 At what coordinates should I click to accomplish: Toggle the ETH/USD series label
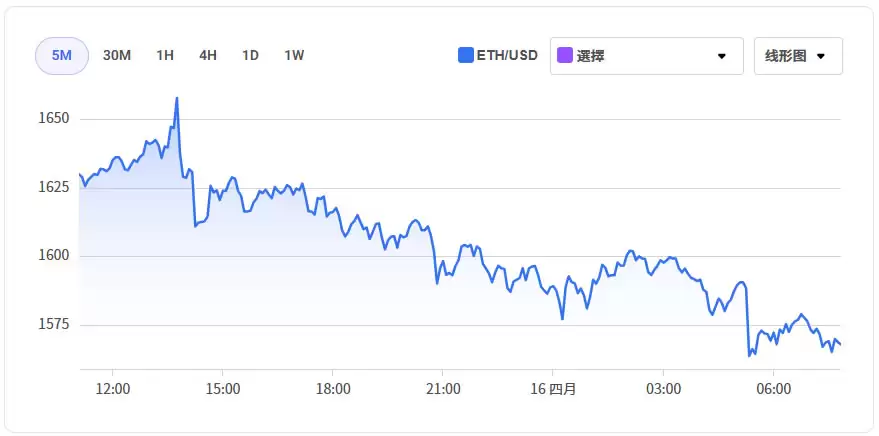pos(507,56)
